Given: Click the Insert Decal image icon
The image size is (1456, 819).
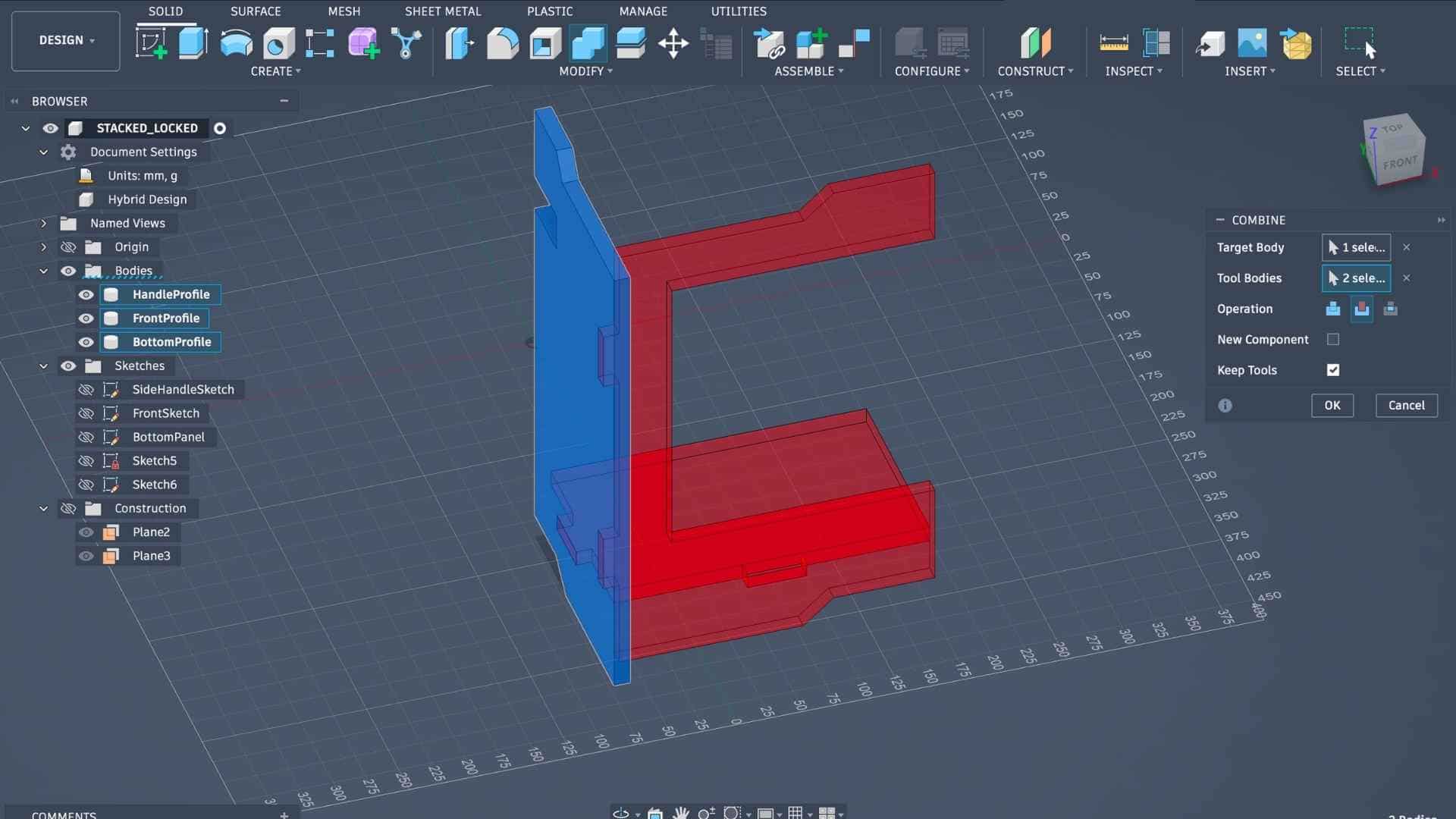Looking at the screenshot, I should click(1252, 43).
